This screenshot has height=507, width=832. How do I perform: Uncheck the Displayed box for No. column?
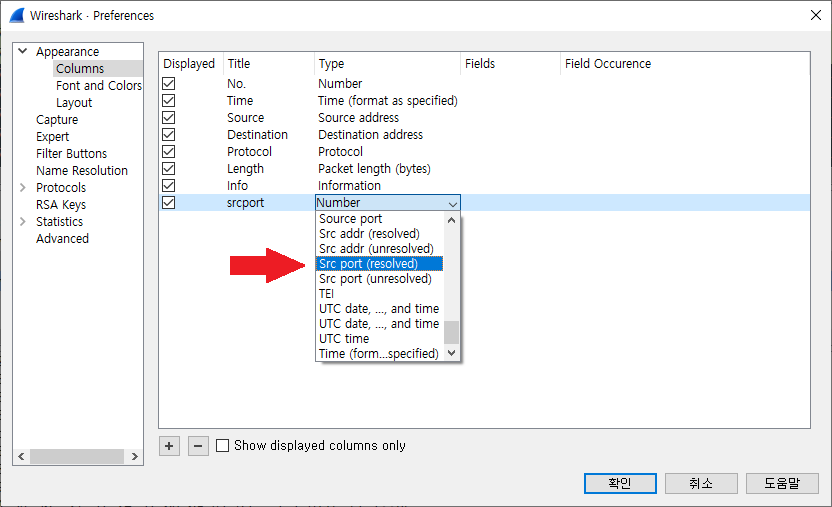click(x=169, y=83)
